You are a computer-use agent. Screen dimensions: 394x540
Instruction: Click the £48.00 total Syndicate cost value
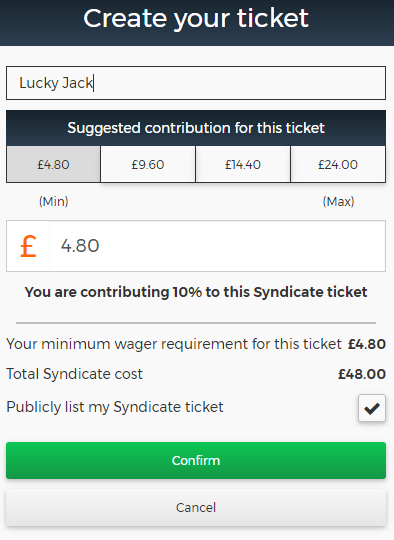pos(362,374)
